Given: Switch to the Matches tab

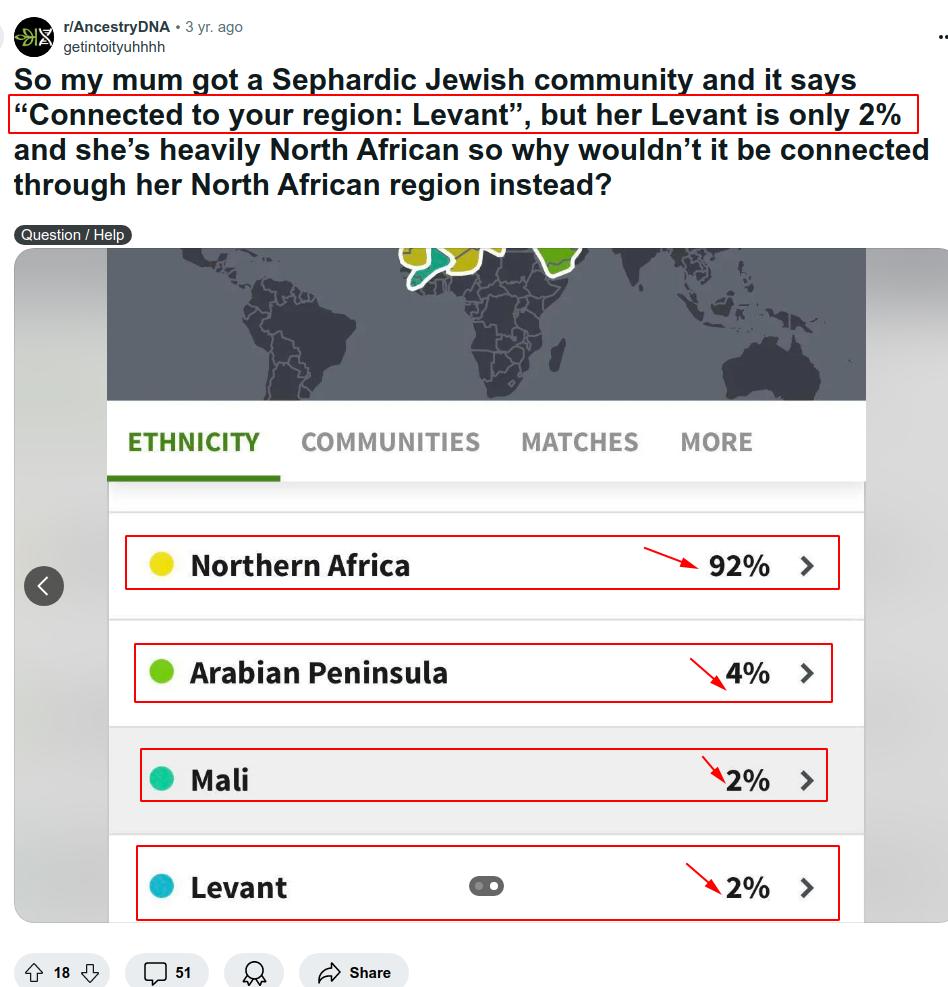Looking at the screenshot, I should (x=580, y=442).
